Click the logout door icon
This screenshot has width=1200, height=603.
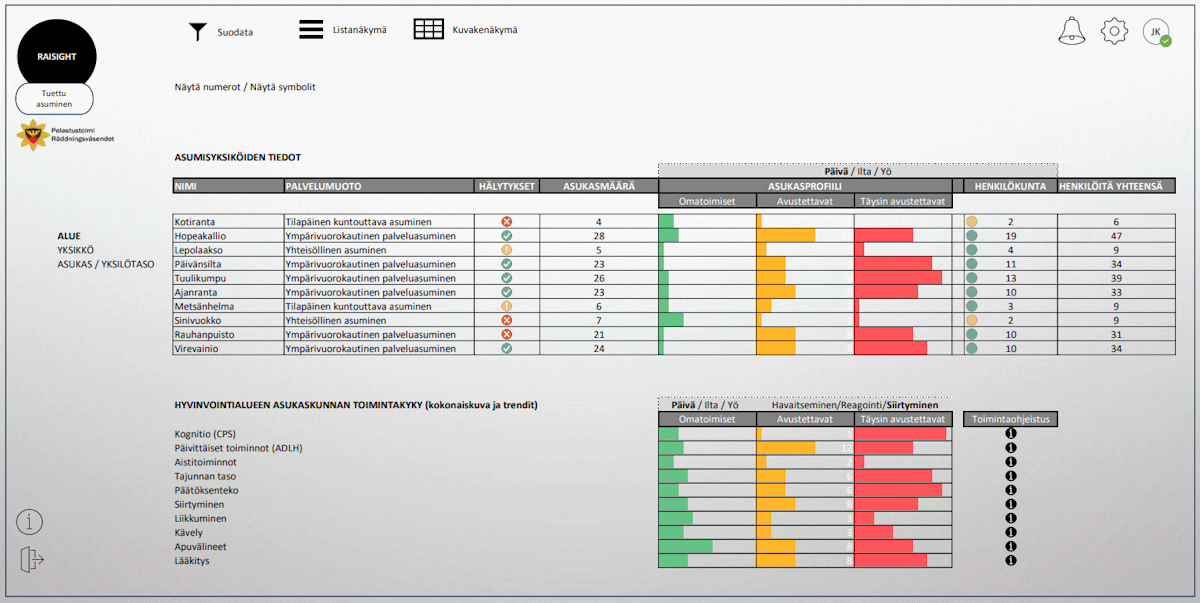pos(31,560)
